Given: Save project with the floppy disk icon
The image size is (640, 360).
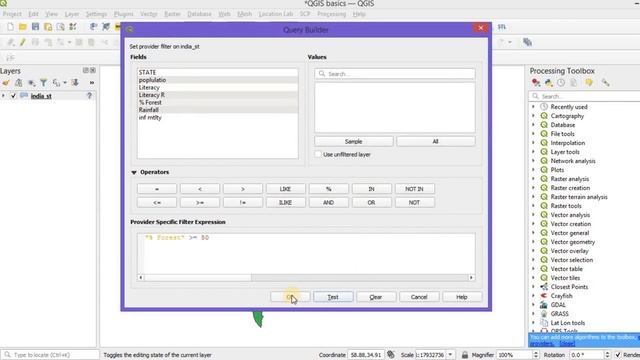Looking at the screenshot, I should [36, 27].
